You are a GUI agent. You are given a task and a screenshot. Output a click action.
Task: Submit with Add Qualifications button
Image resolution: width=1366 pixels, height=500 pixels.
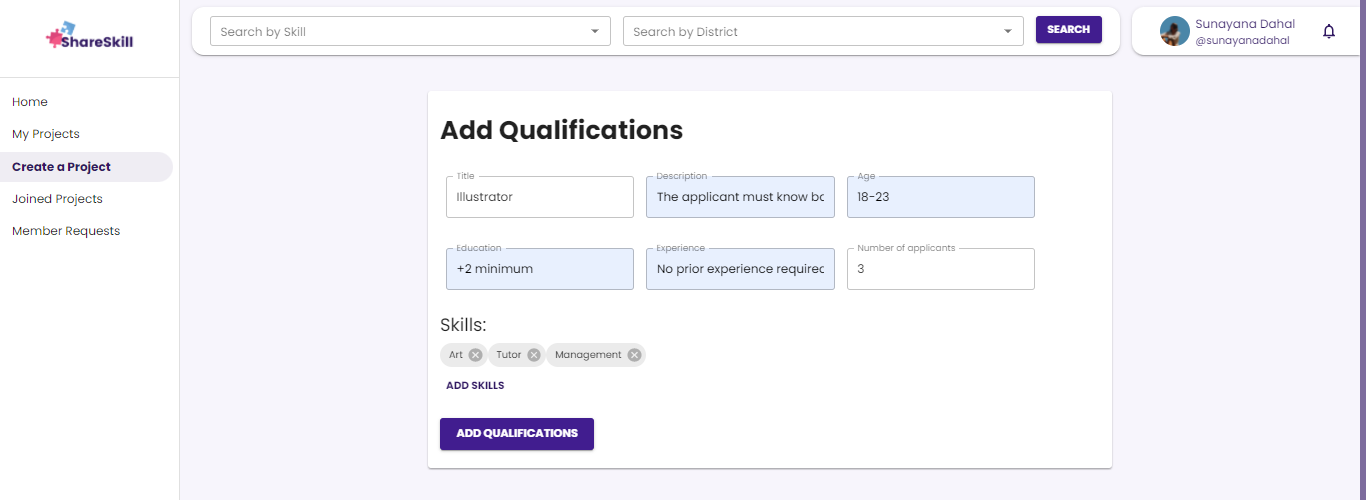(x=517, y=434)
